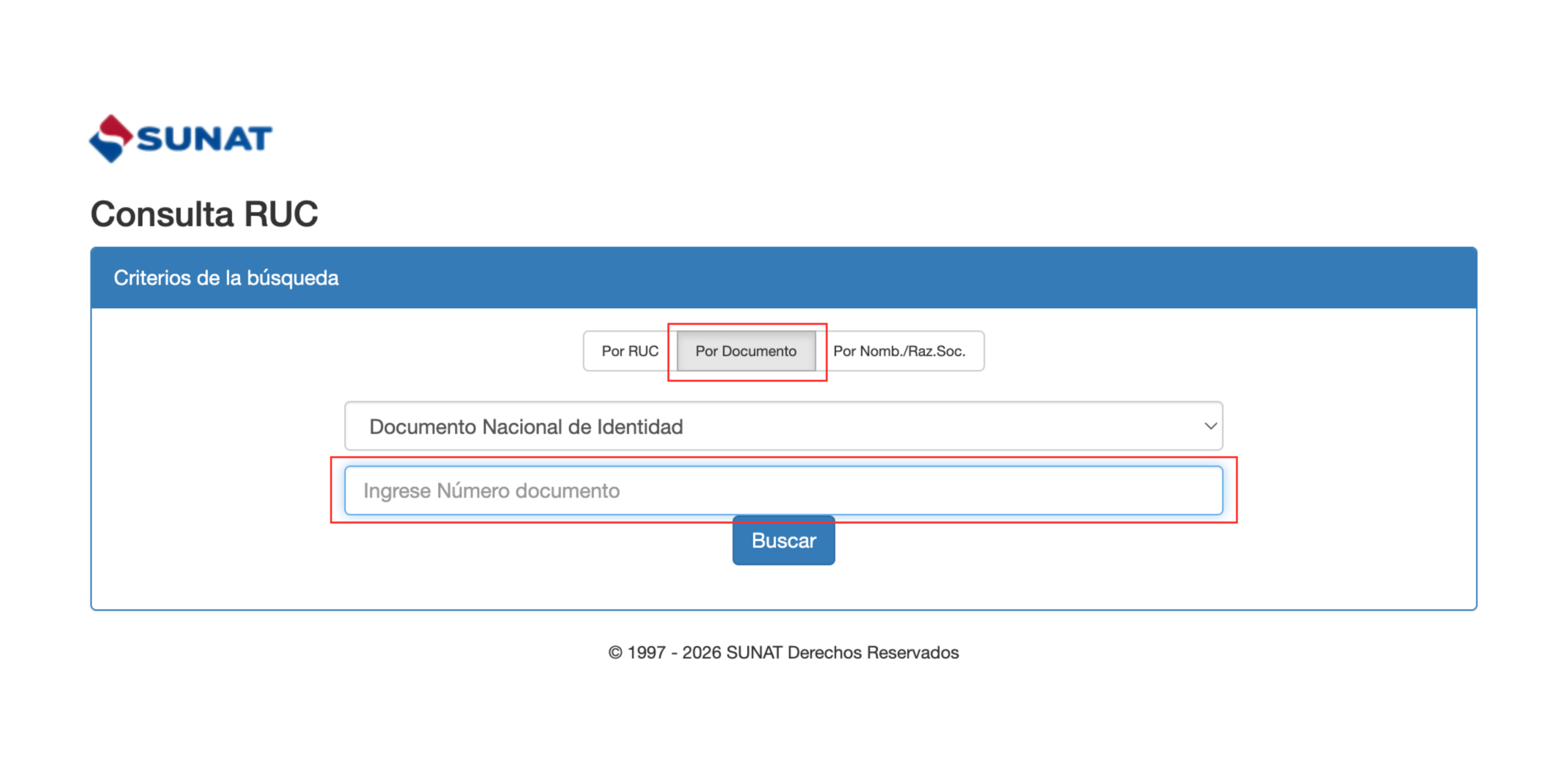Image resolution: width=1568 pixels, height=784 pixels.
Task: Click the copyright notice at the bottom
Action: (783, 652)
